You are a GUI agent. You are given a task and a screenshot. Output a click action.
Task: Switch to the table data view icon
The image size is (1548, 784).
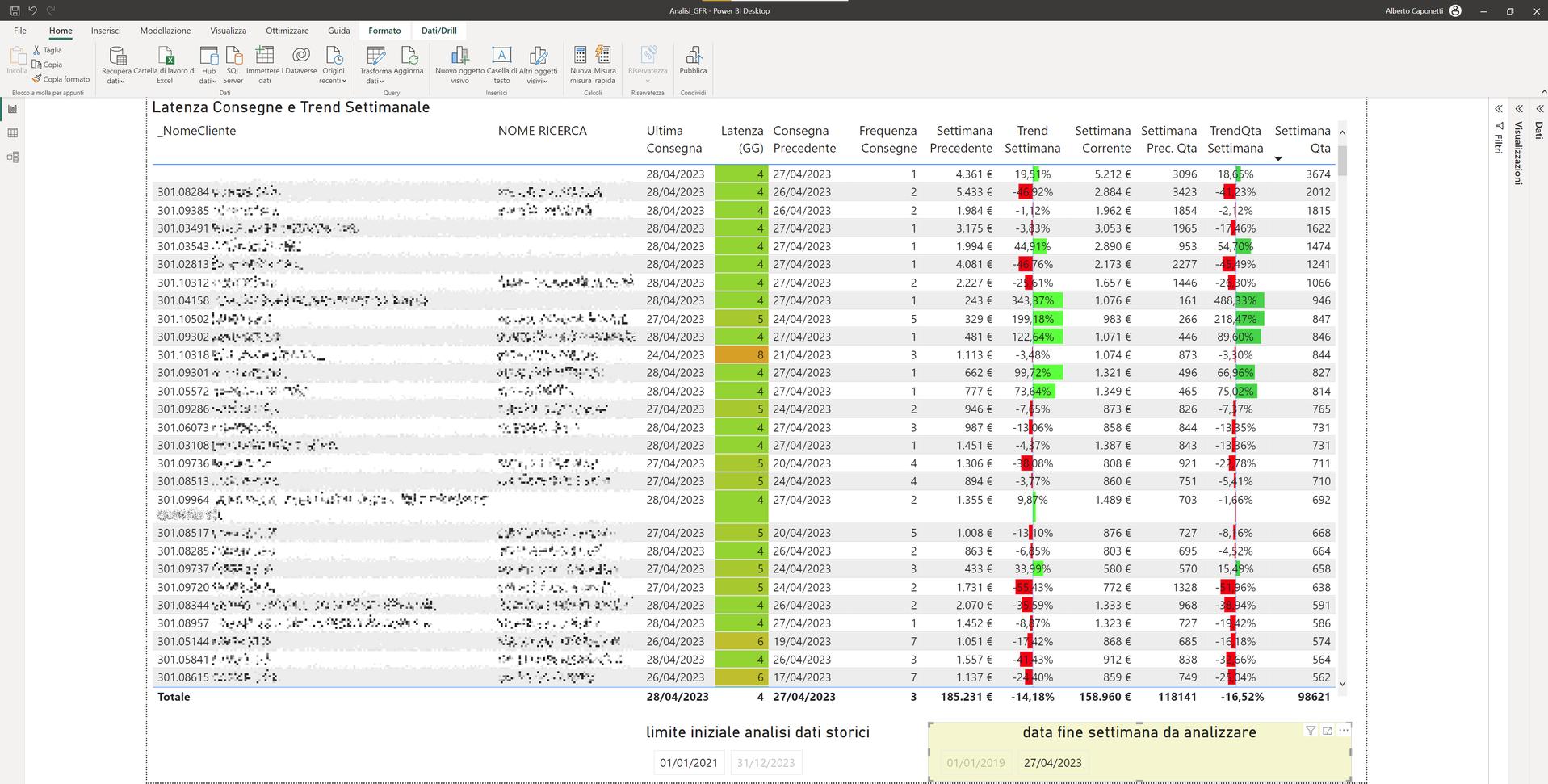click(12, 133)
